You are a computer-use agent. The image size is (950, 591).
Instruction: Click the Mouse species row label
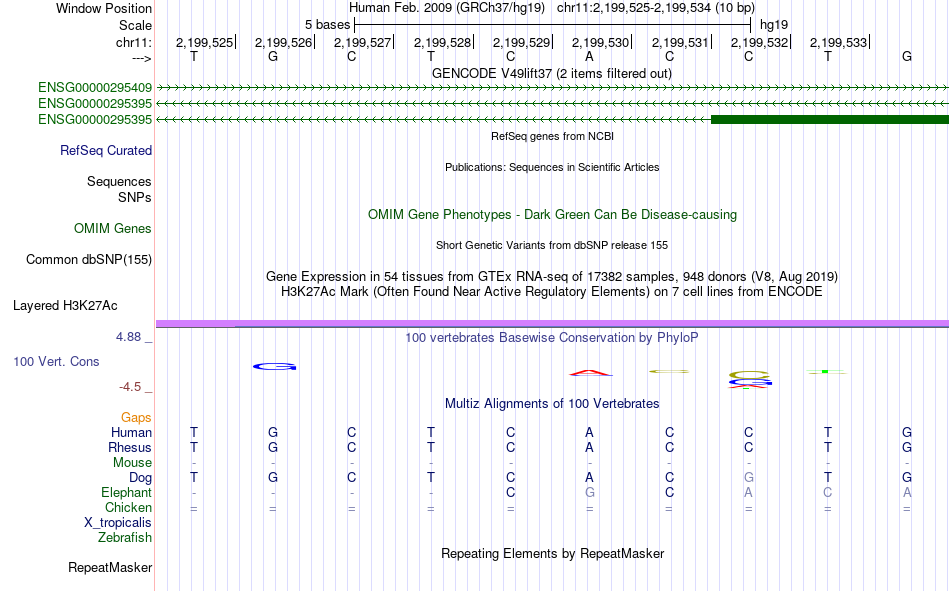(133, 463)
